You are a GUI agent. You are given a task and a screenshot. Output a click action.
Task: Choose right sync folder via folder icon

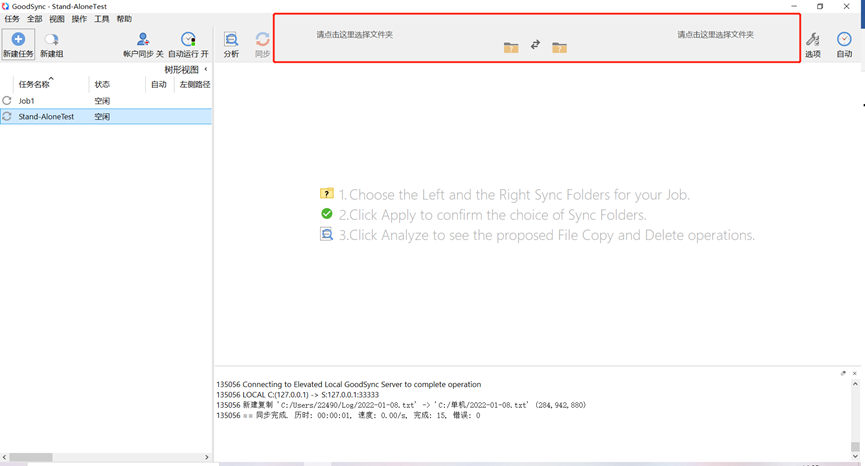tap(559, 47)
